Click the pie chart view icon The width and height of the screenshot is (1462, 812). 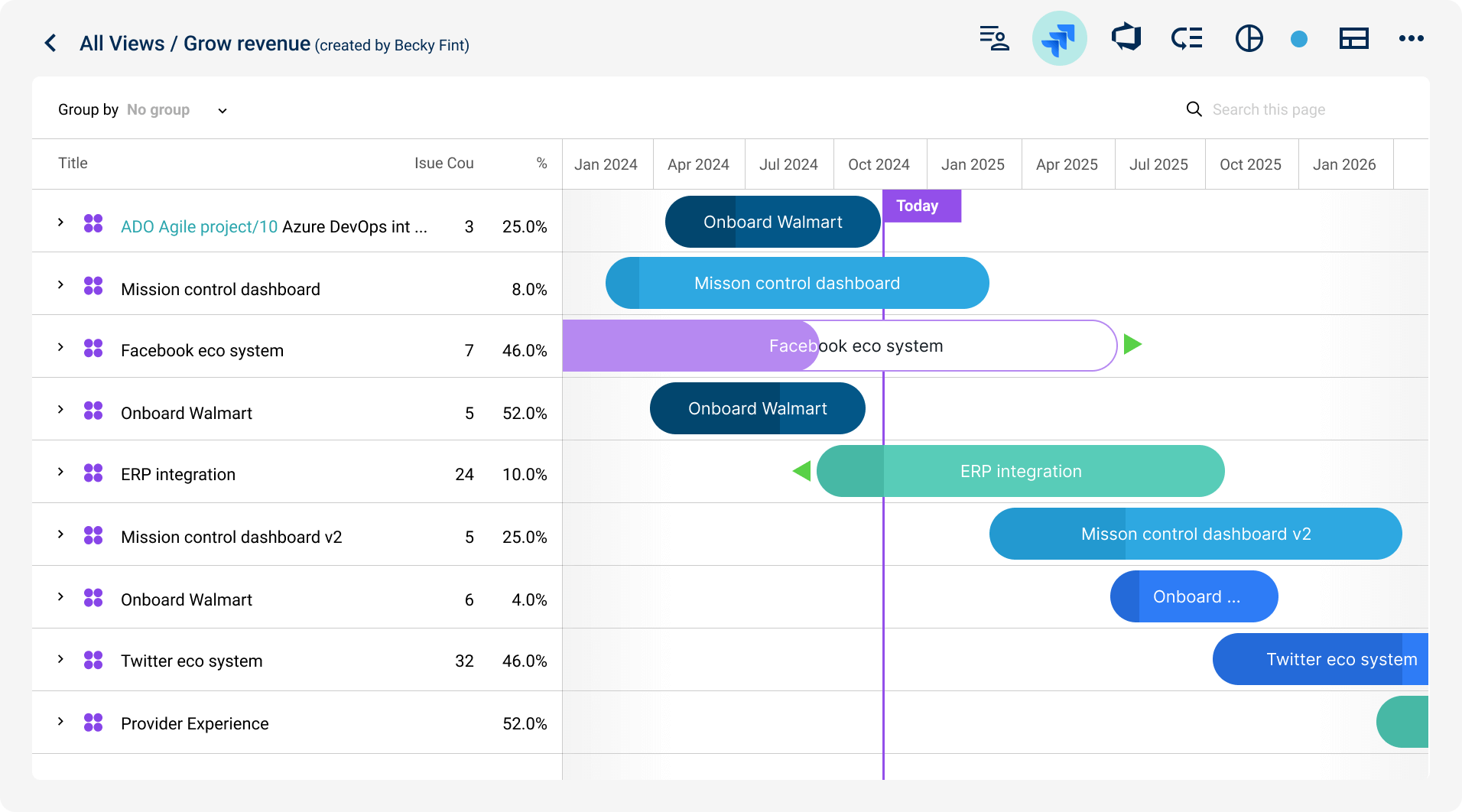click(1249, 38)
